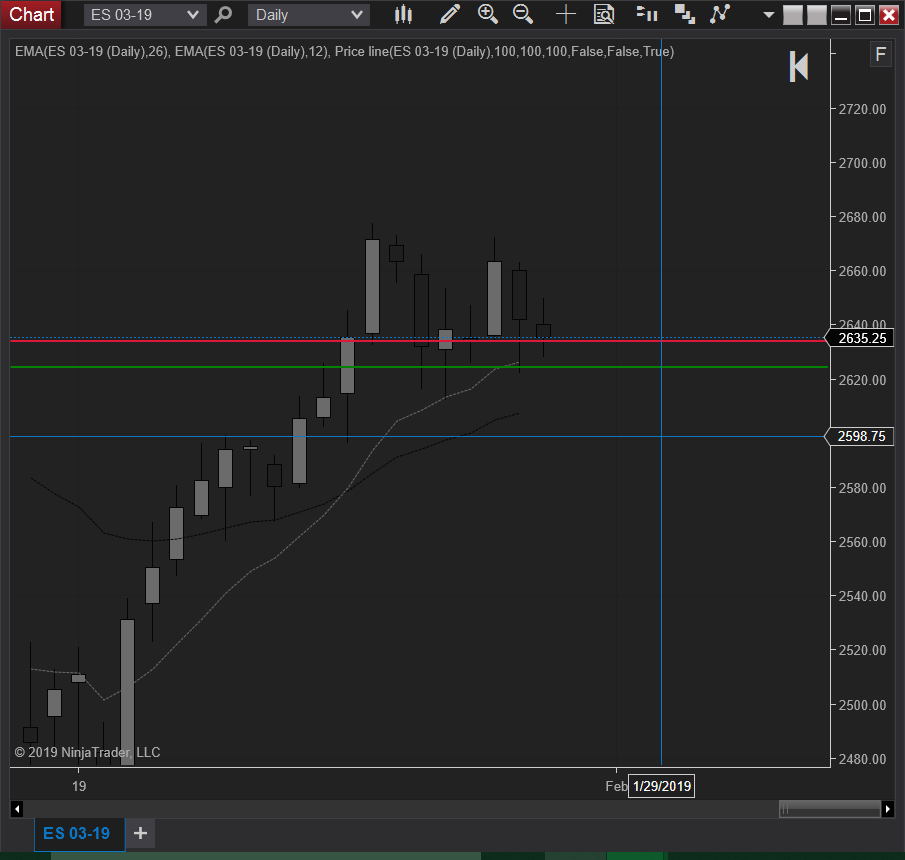
Task: Click the 2620.00 price axis label
Action: (x=862, y=380)
